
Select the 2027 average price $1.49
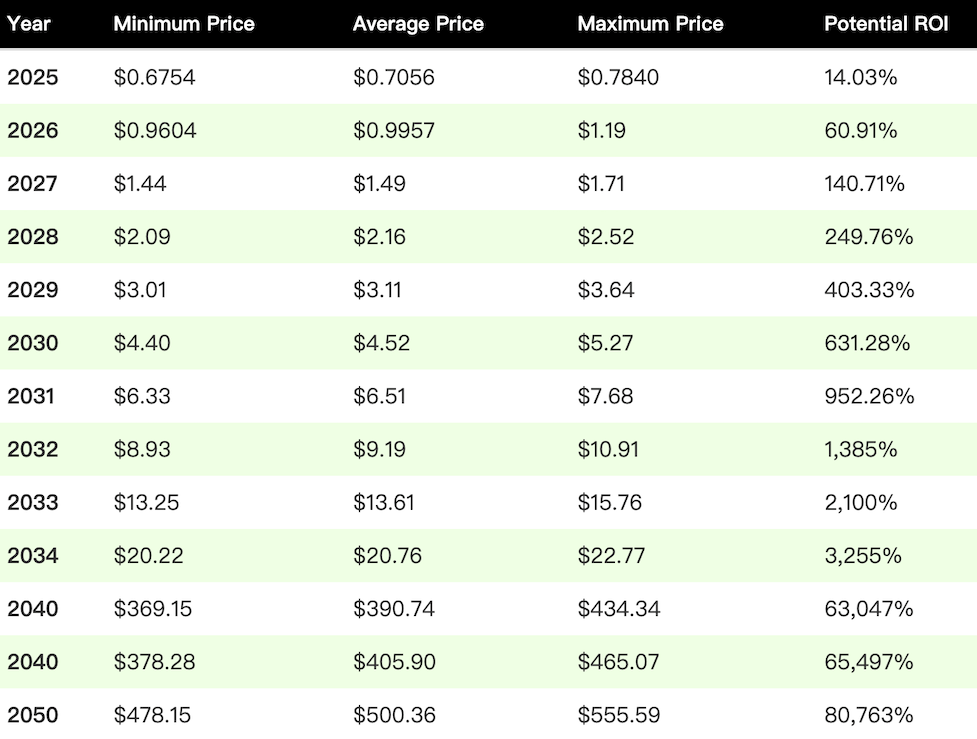(379, 183)
